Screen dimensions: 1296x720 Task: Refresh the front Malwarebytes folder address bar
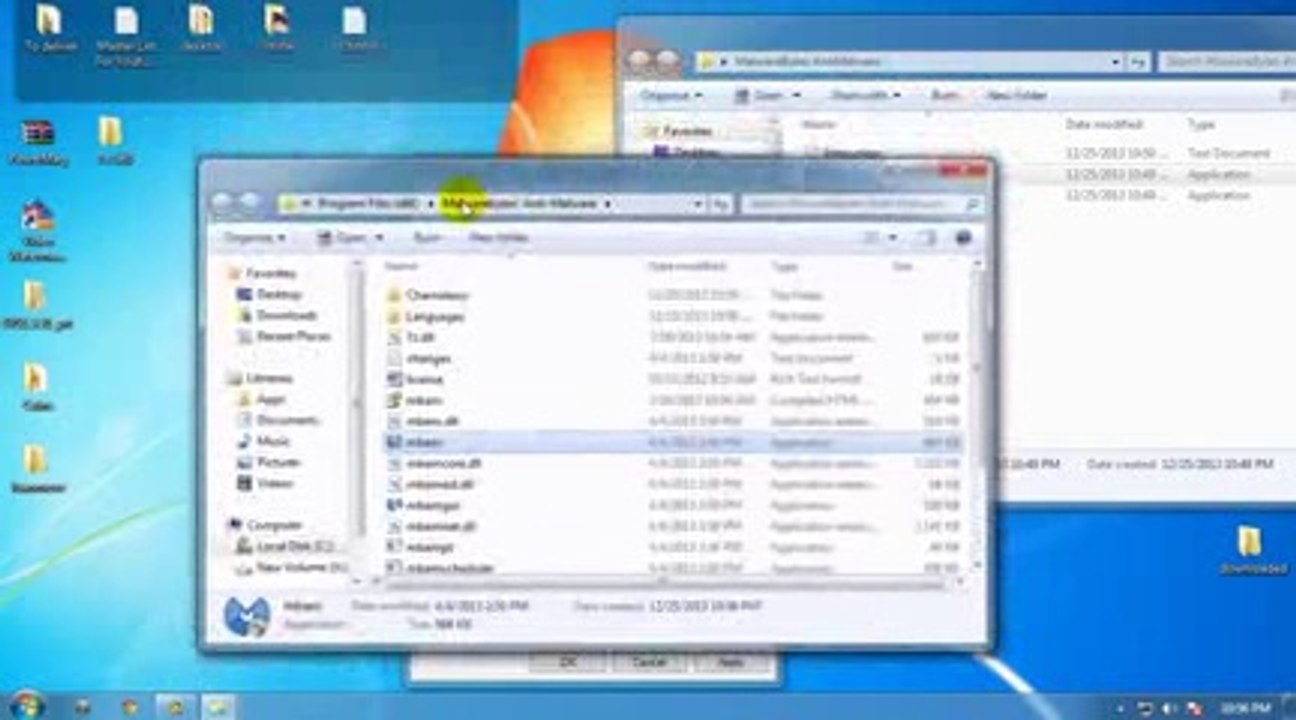click(x=720, y=204)
